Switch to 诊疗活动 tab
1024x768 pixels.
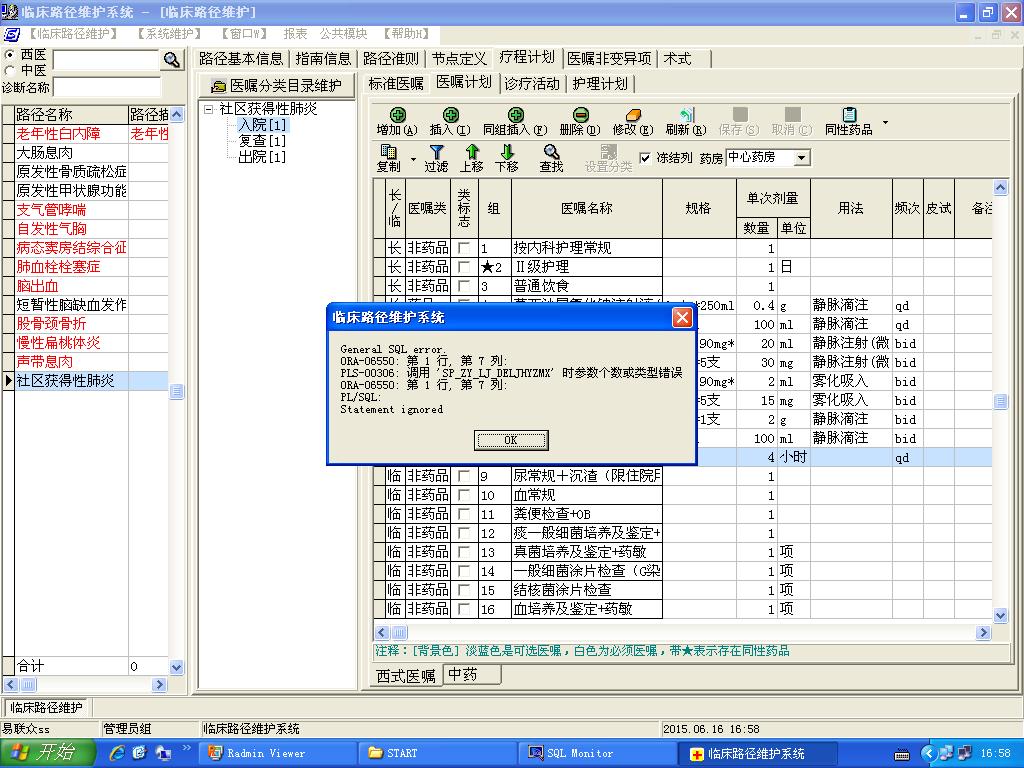point(532,84)
